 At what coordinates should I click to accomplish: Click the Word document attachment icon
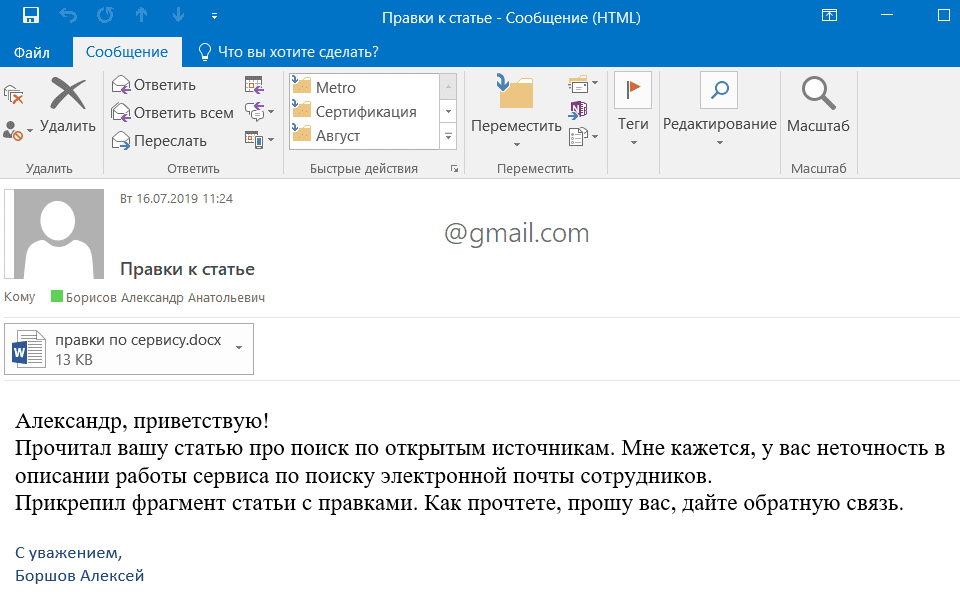[28, 350]
